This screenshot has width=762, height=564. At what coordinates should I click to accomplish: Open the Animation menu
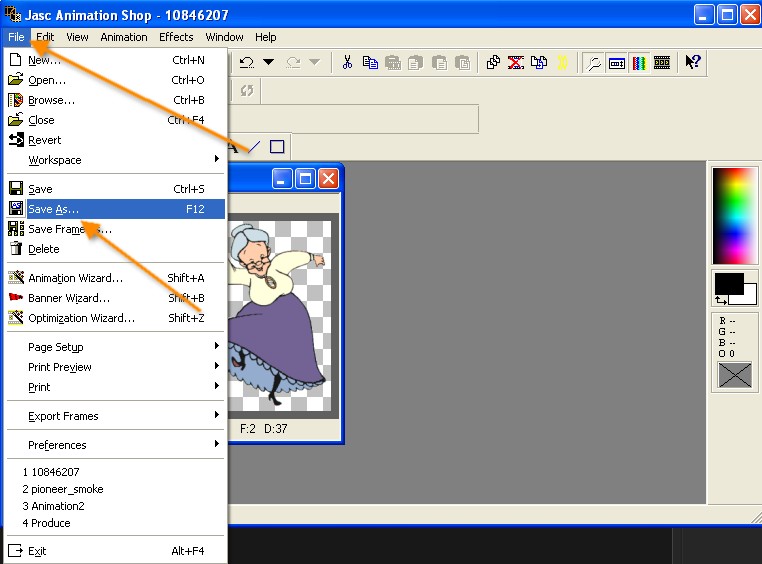[124, 37]
